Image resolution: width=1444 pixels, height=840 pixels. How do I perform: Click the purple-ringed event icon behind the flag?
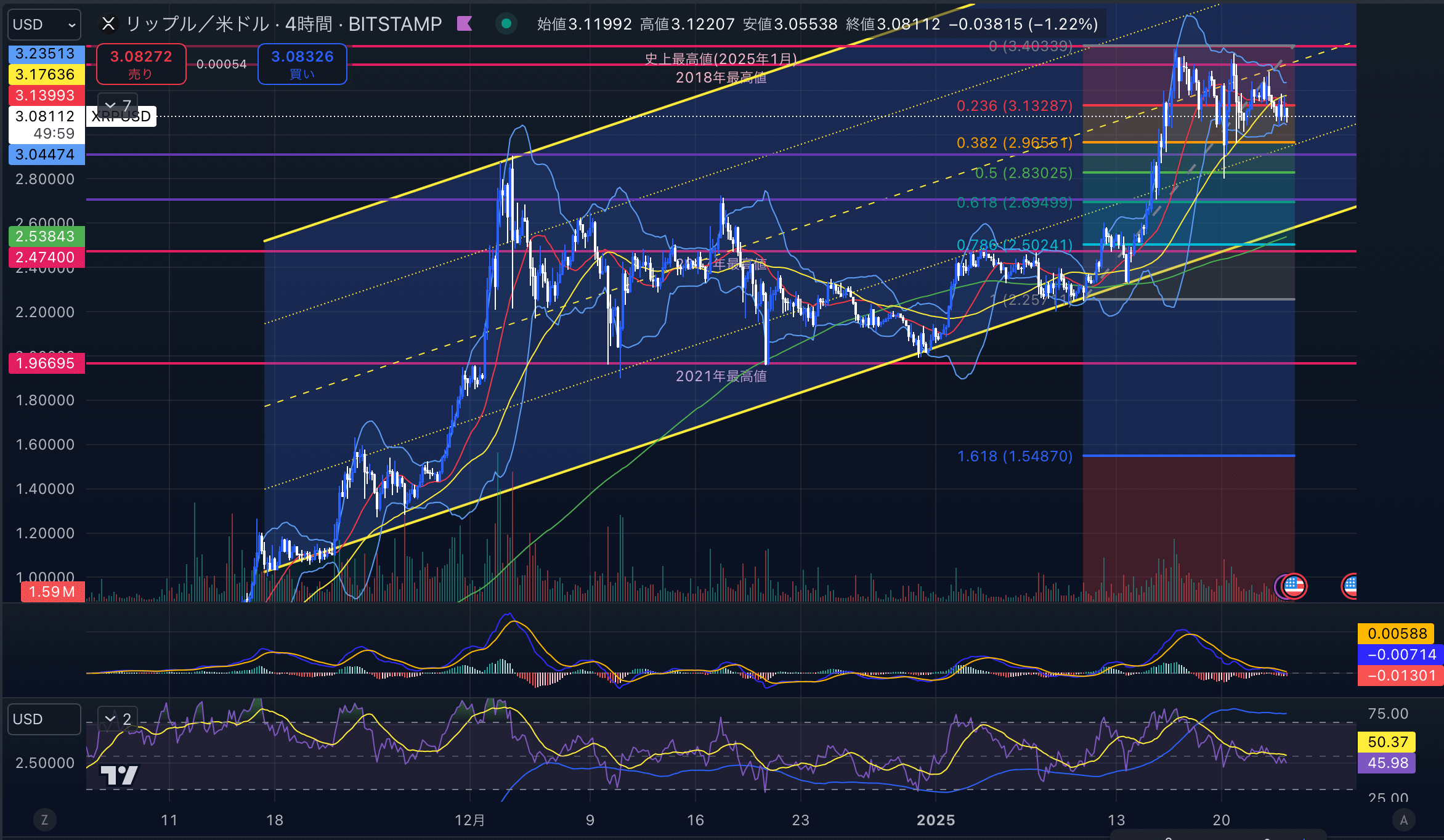click(x=1279, y=586)
